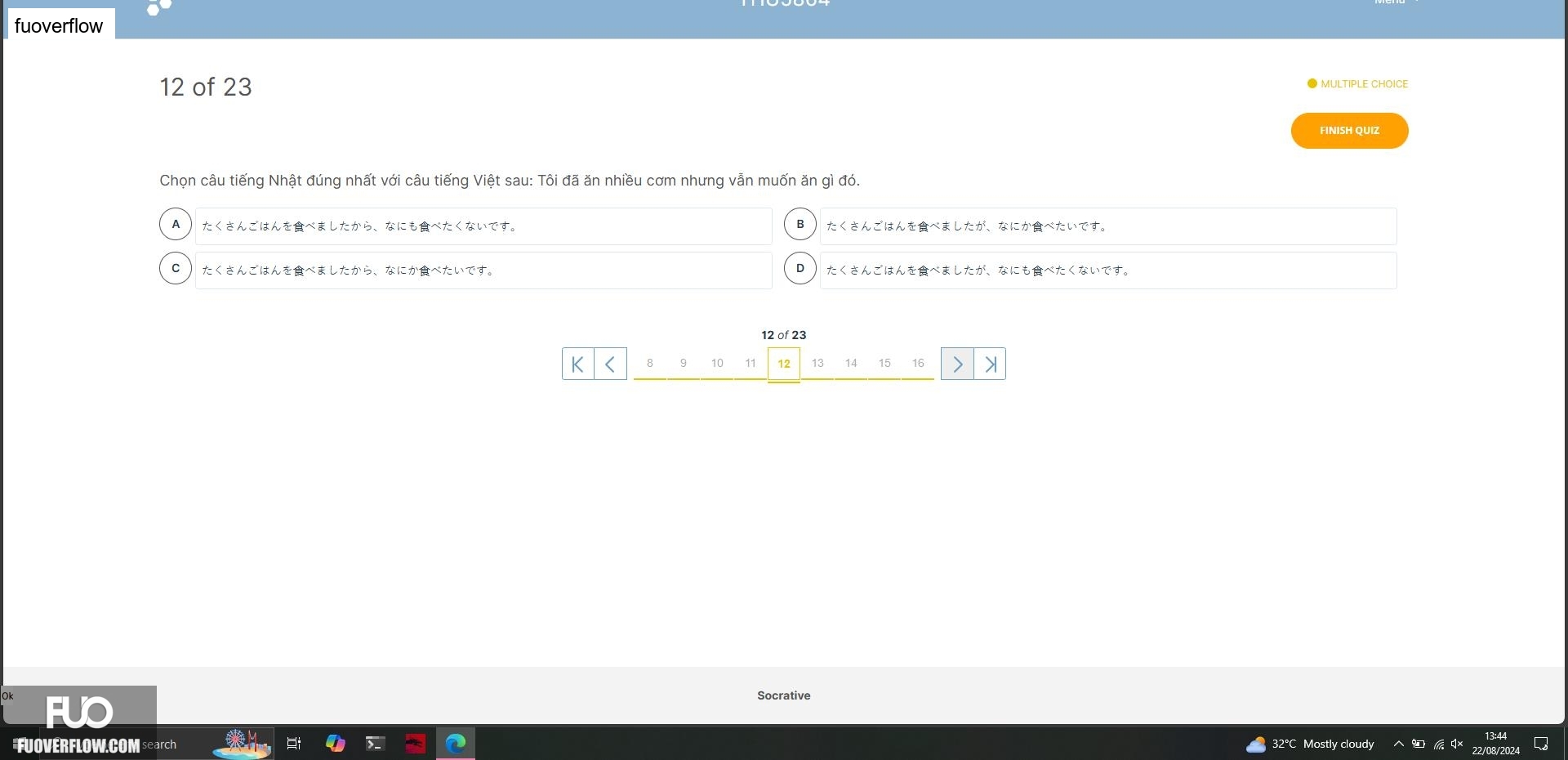This screenshot has height=760, width=1568.
Task: Open the weather widget showing 32°C
Action: pyautogui.click(x=1310, y=744)
